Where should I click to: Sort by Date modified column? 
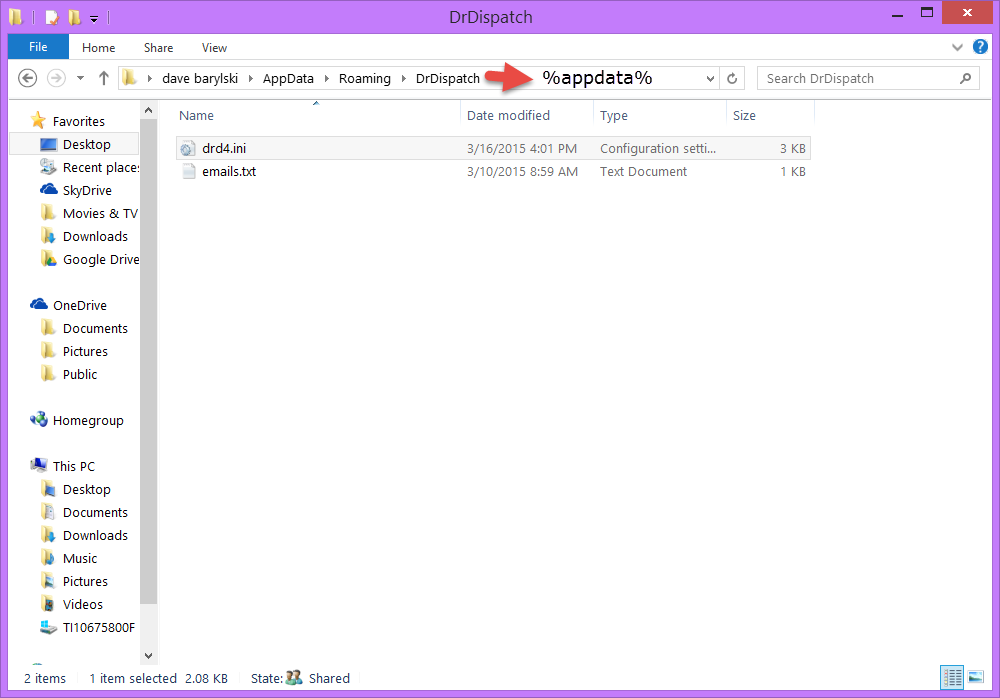point(508,115)
